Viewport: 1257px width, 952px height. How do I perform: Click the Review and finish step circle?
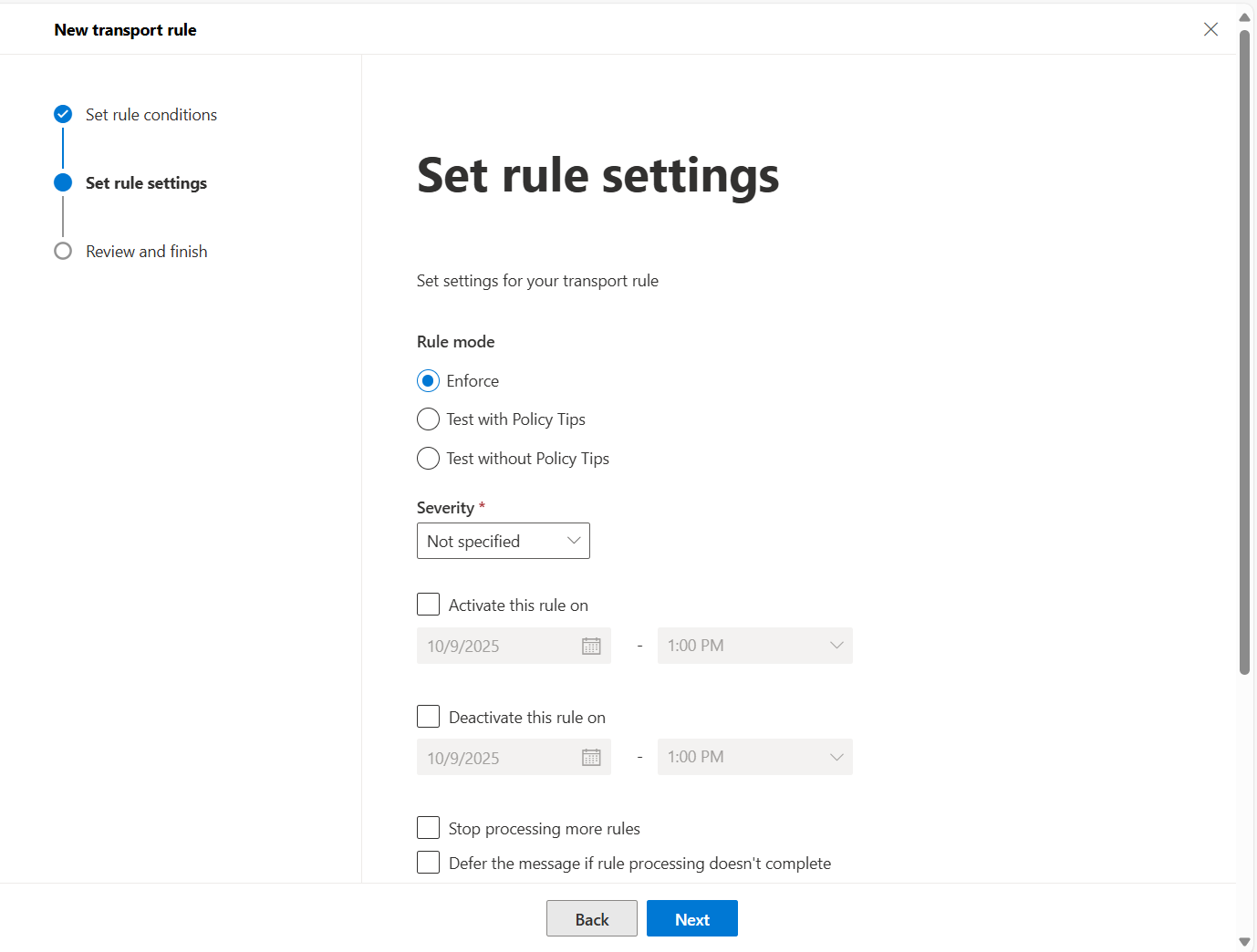click(x=63, y=252)
